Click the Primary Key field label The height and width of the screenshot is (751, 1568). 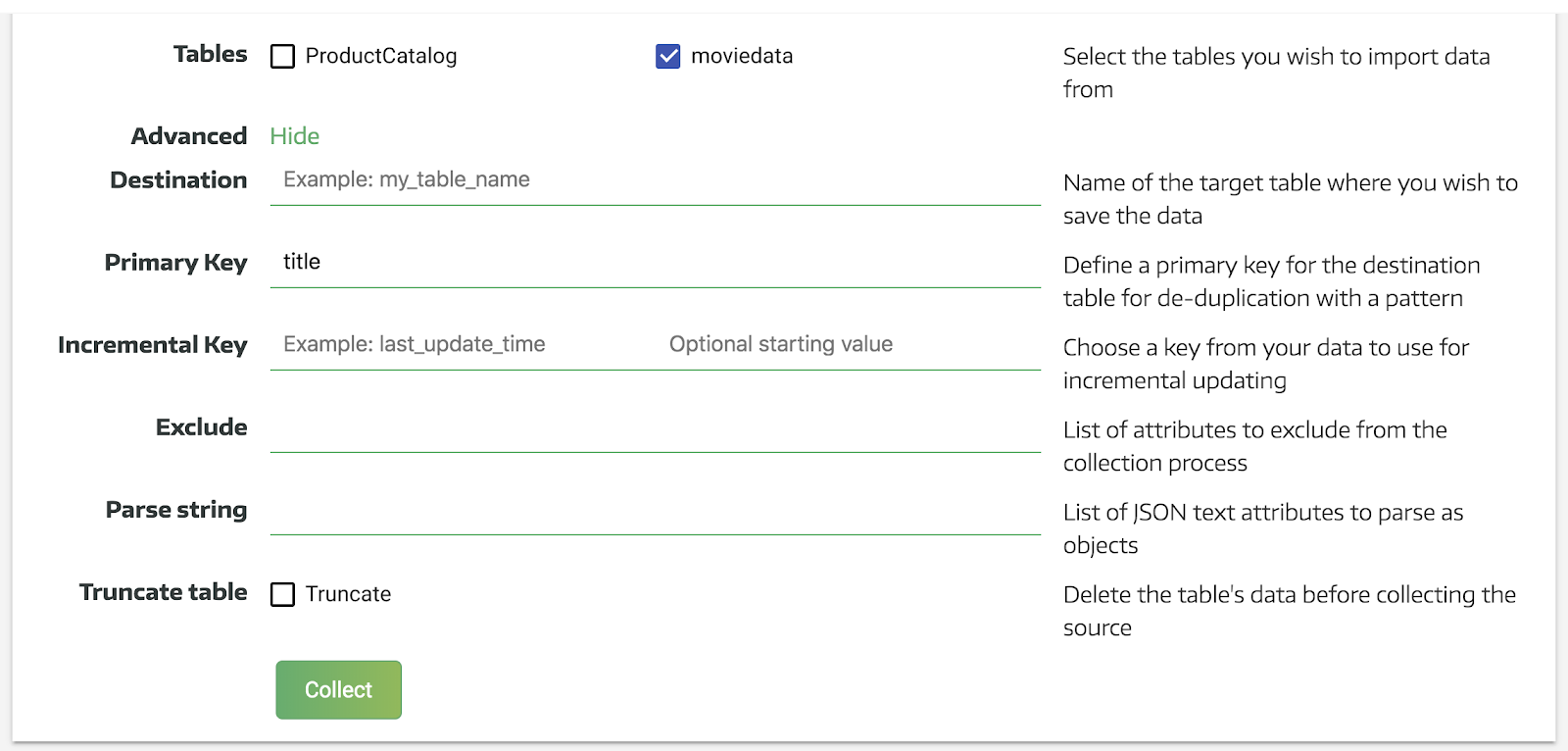point(176,263)
